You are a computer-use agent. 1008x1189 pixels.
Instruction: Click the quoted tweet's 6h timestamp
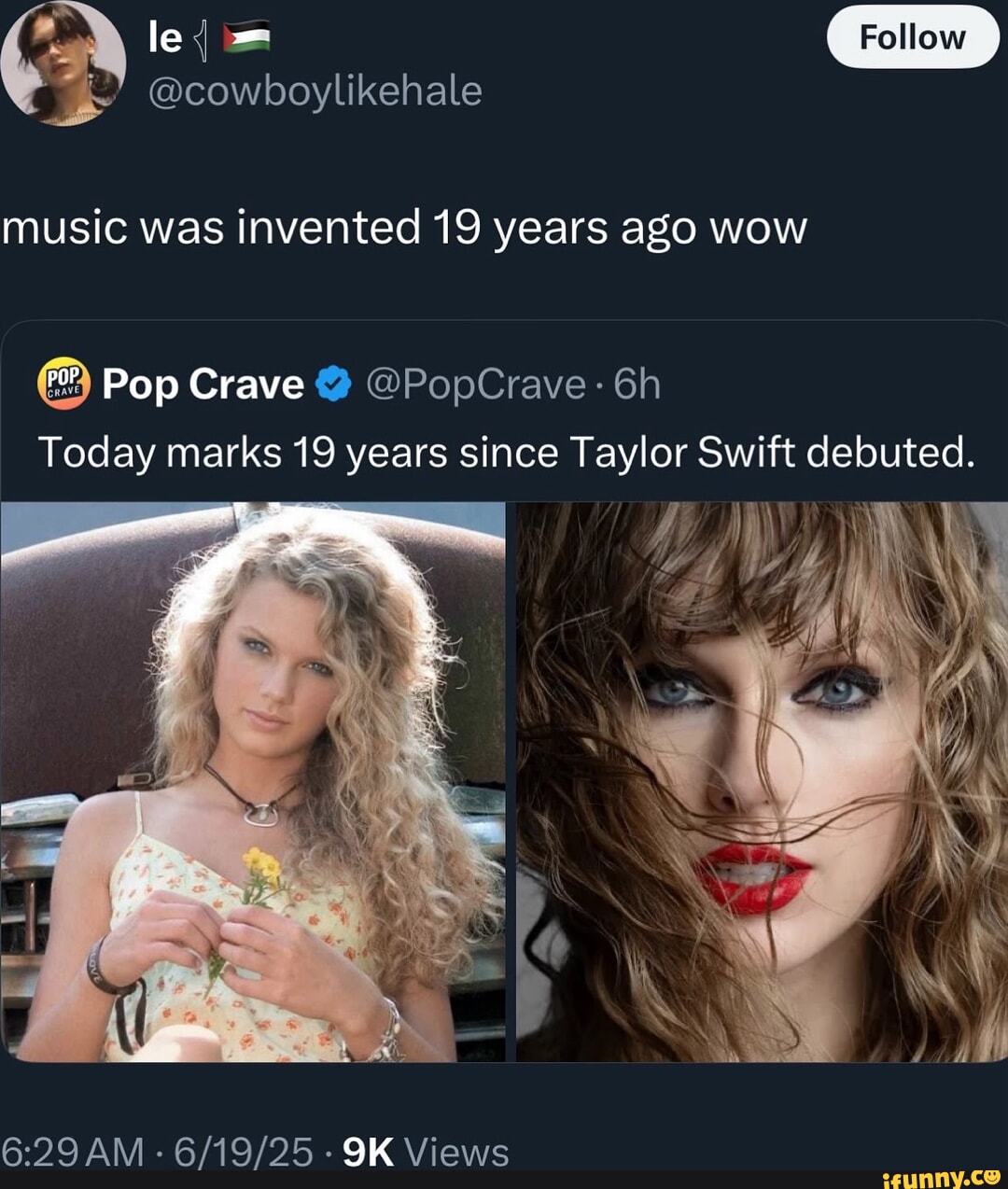pos(637,384)
